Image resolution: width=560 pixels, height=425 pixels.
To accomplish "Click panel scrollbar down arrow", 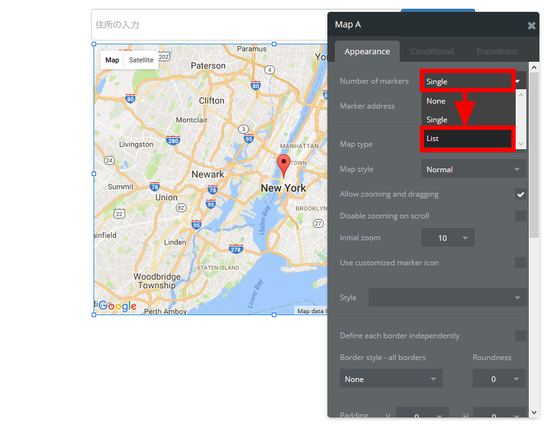I will (534, 412).
